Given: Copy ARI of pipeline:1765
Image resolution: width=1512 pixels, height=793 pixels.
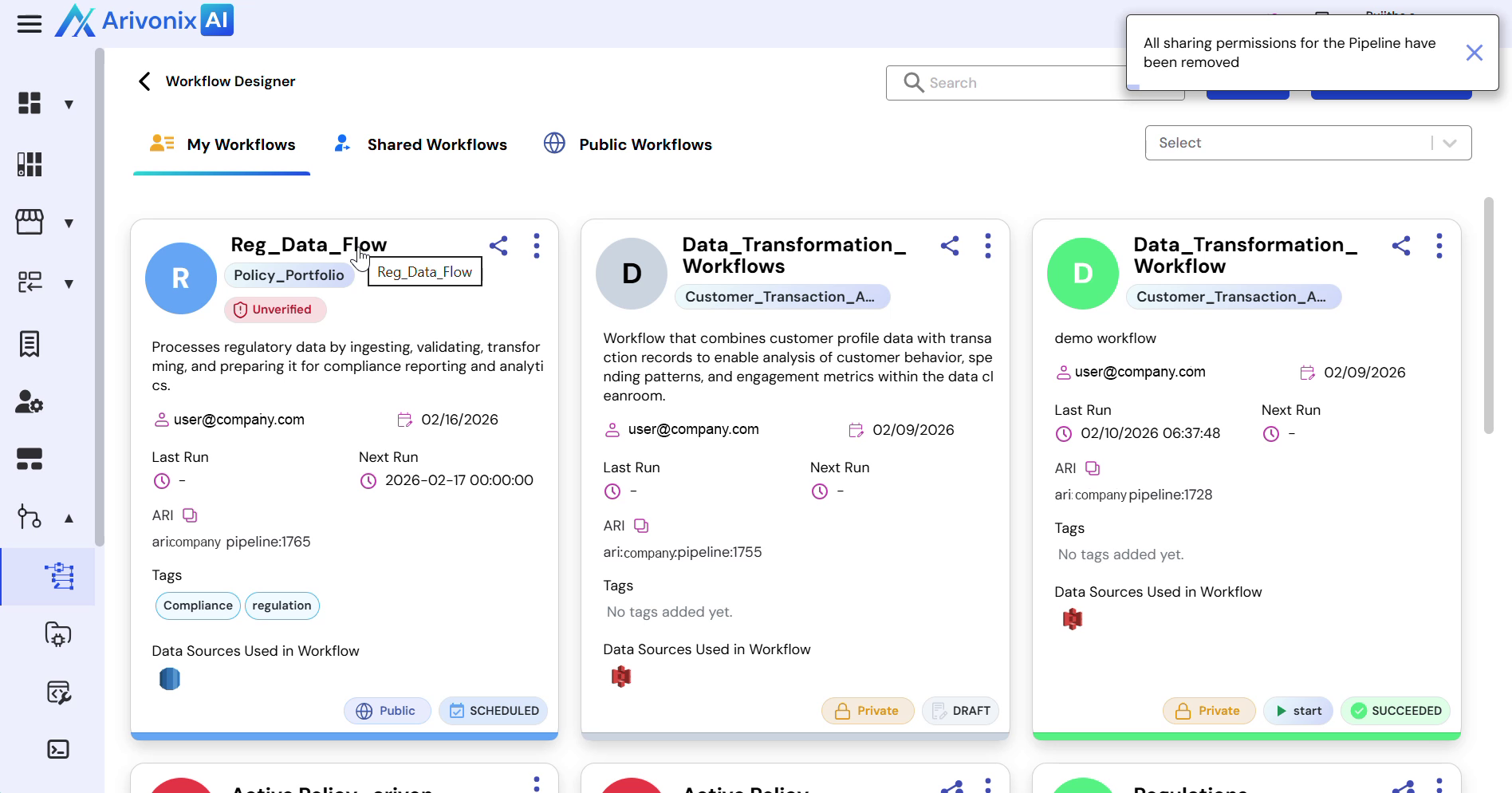Looking at the screenshot, I should click(x=190, y=515).
